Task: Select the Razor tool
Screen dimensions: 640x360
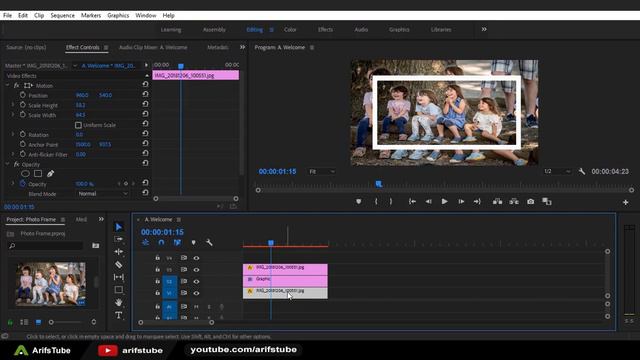Action: pyautogui.click(x=119, y=265)
